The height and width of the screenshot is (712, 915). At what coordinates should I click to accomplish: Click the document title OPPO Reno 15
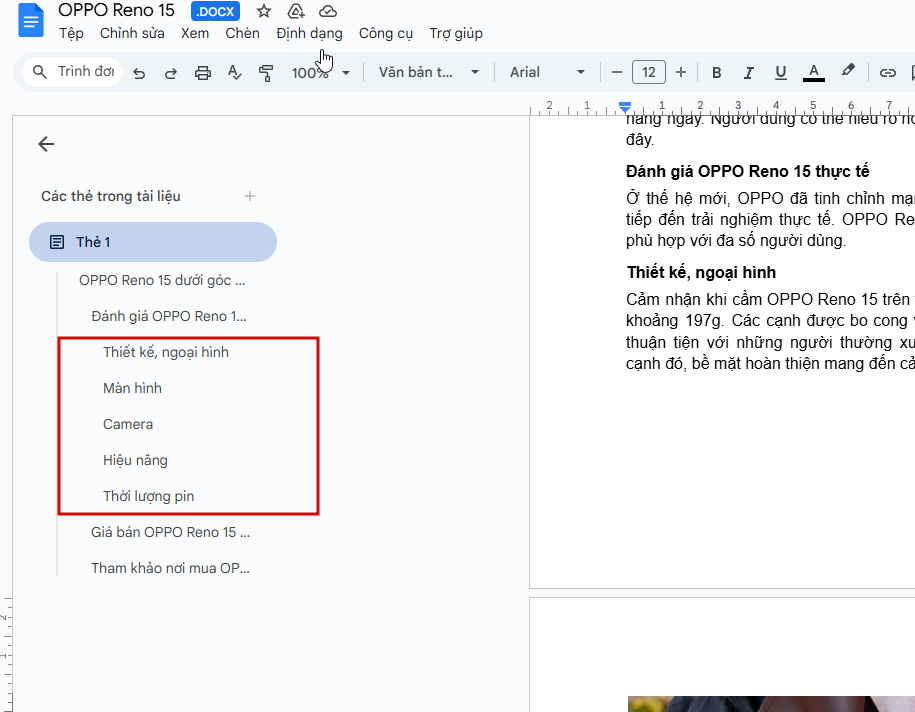(x=116, y=10)
